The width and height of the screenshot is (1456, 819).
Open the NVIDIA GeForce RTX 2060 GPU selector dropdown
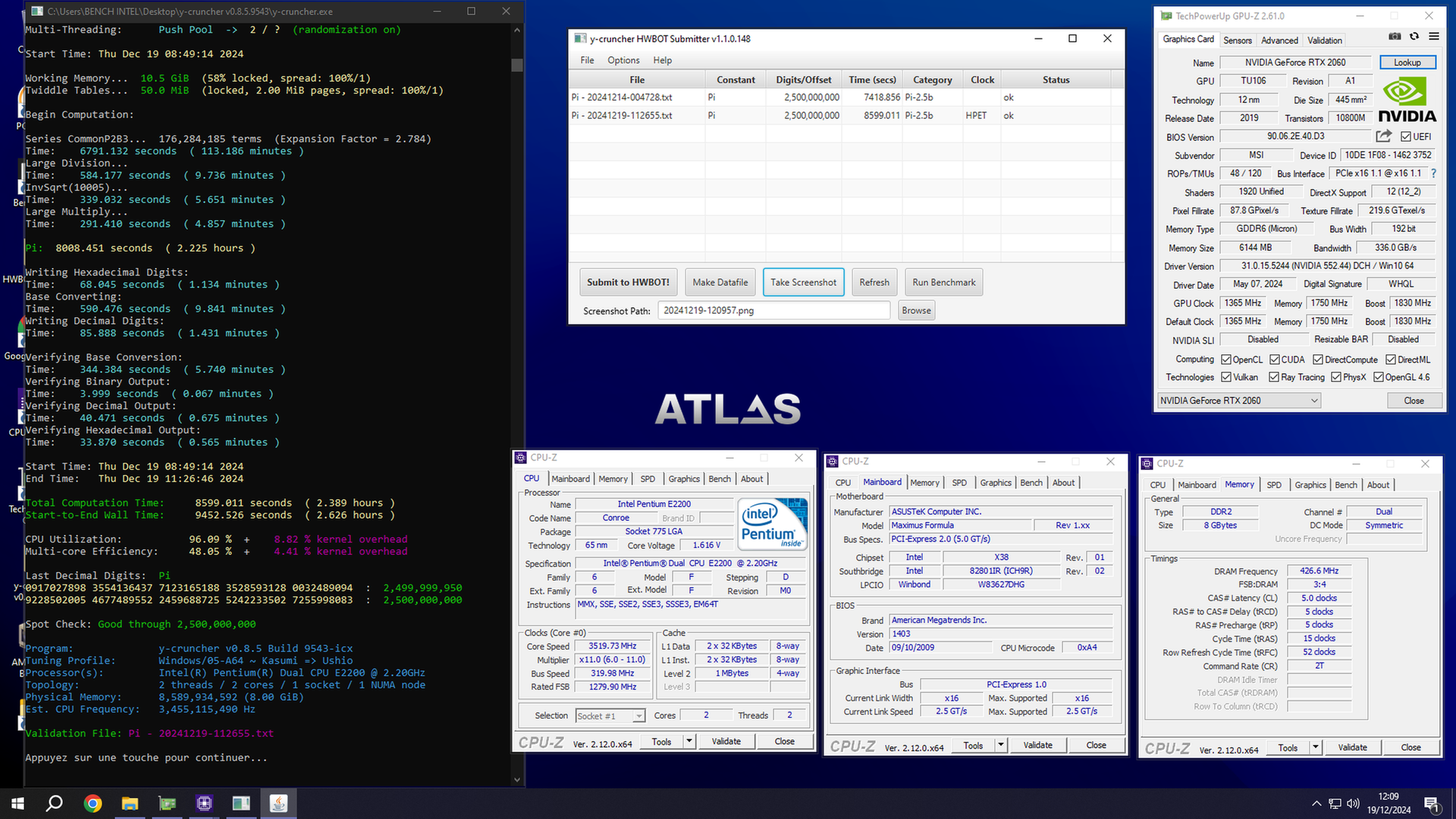1239,400
